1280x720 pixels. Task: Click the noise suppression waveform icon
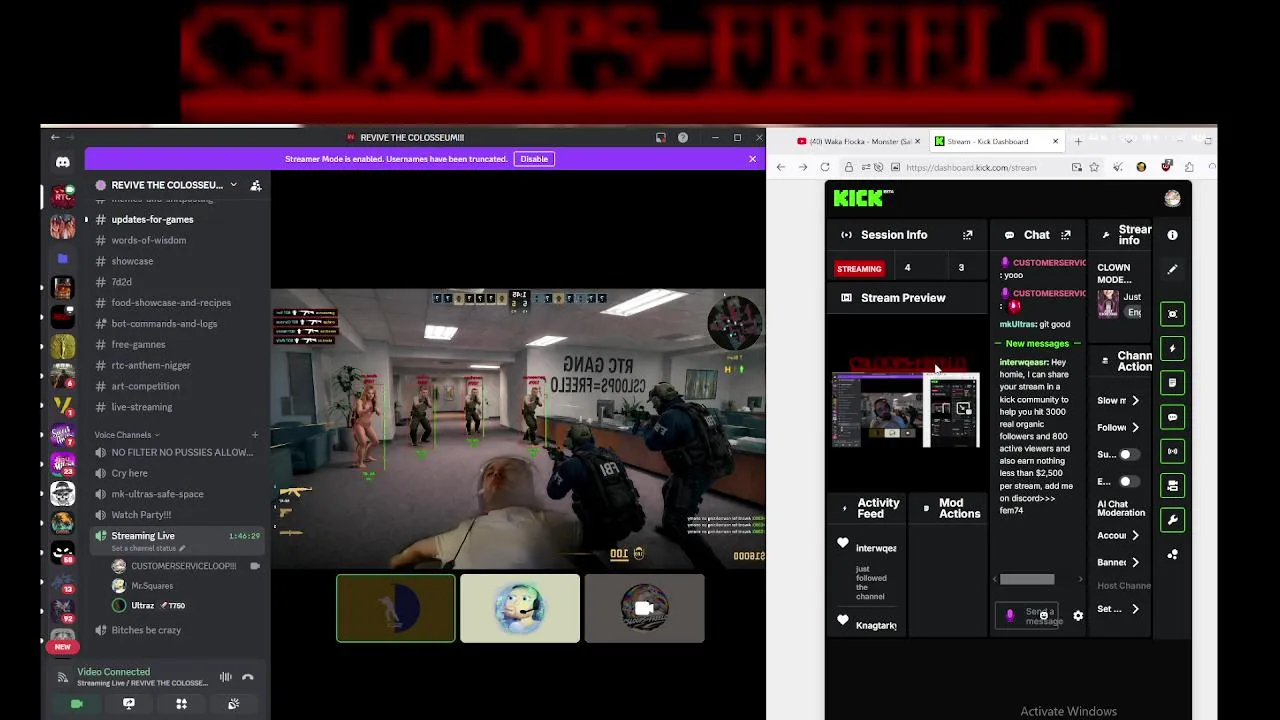tap(226, 677)
